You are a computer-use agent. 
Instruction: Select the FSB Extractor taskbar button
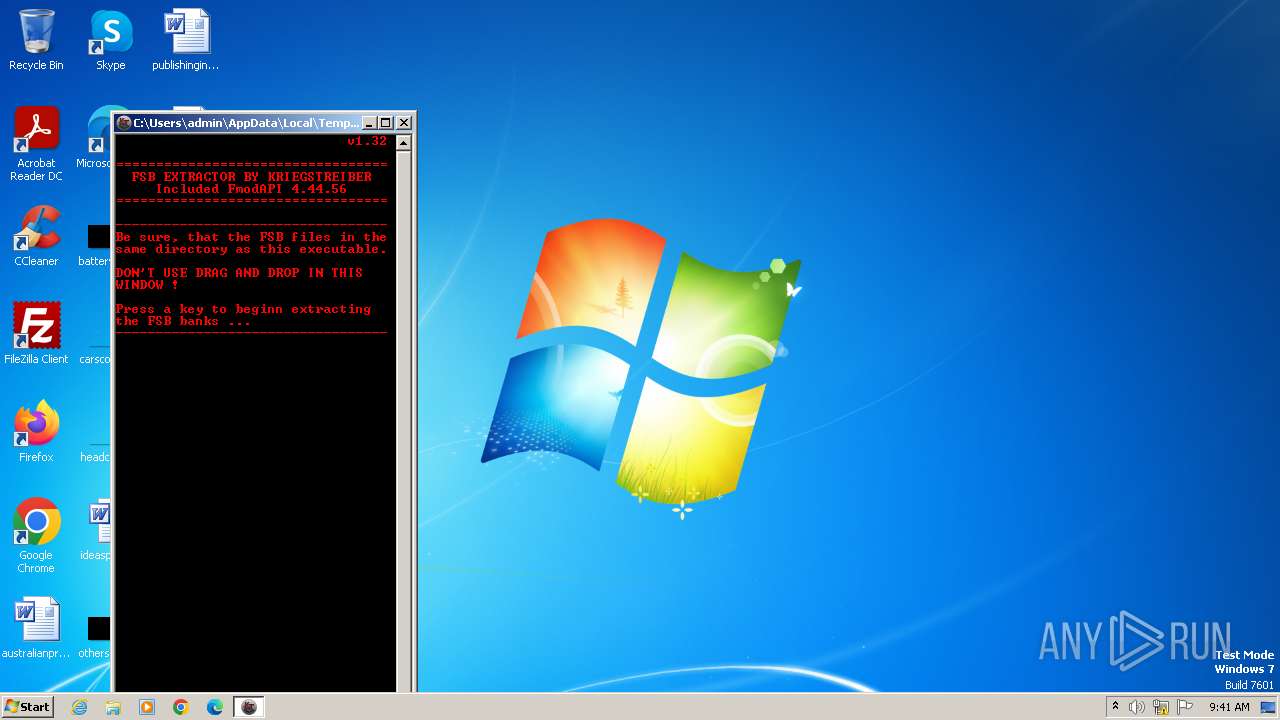249,707
